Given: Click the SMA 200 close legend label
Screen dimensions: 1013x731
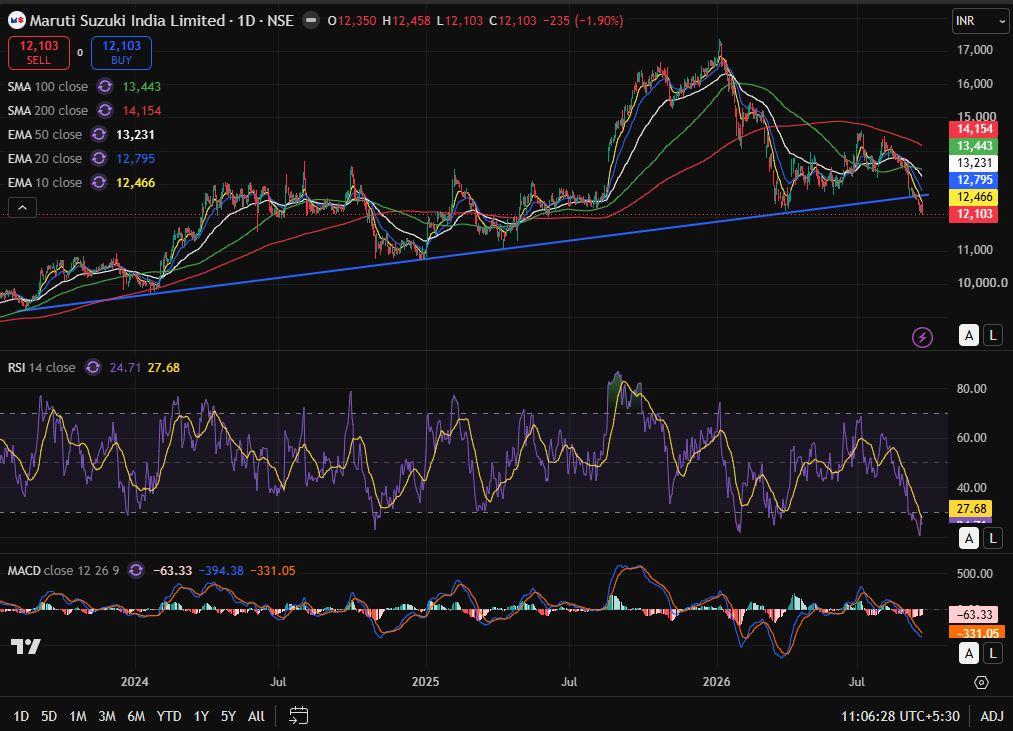Looking at the screenshot, I should [x=48, y=111].
